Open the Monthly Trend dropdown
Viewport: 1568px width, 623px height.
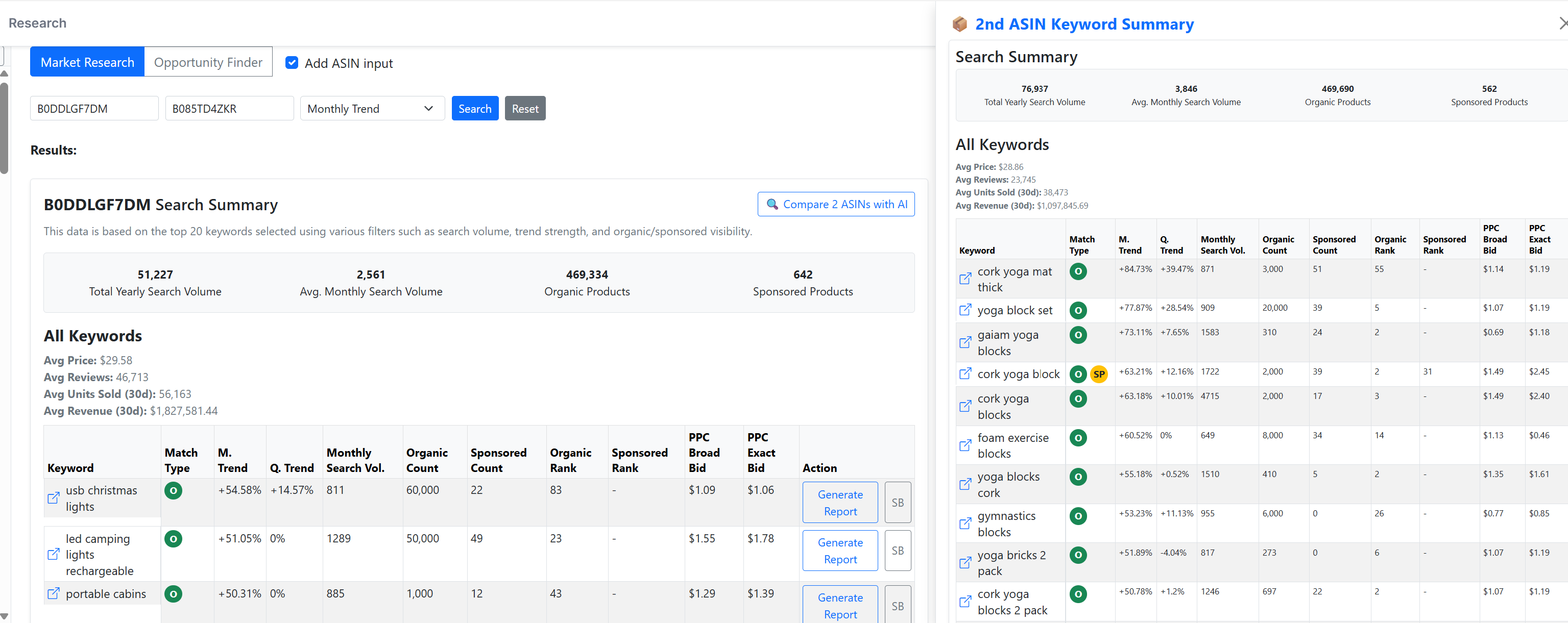tap(372, 108)
